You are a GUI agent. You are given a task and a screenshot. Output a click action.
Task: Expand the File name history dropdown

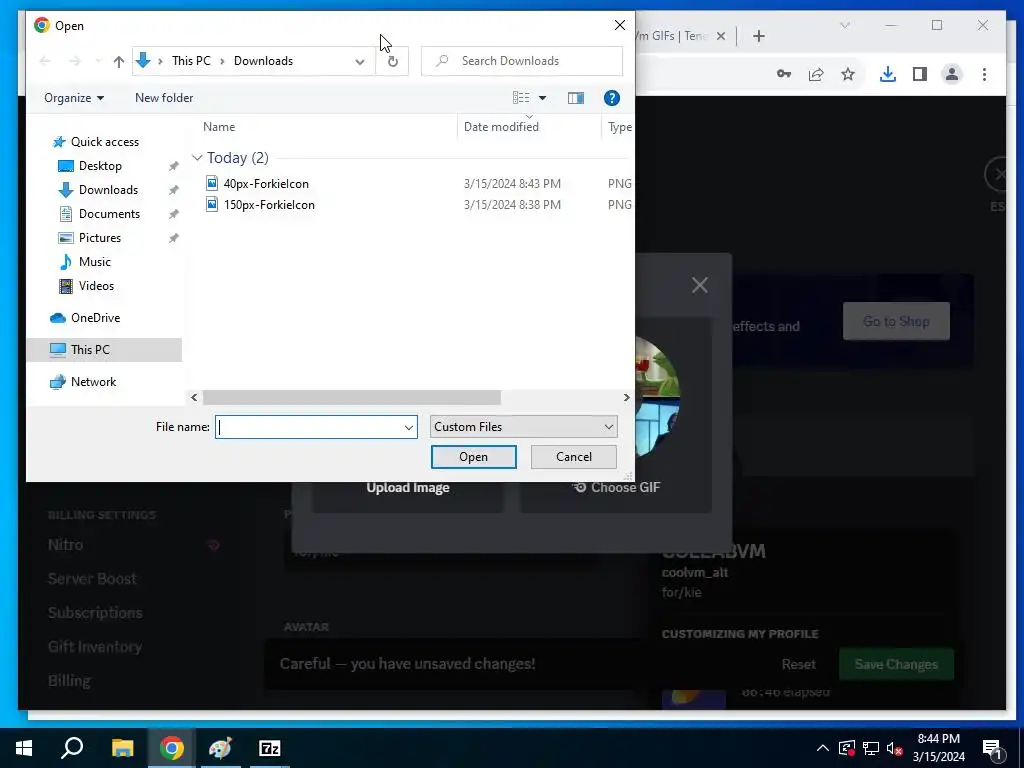(409, 427)
